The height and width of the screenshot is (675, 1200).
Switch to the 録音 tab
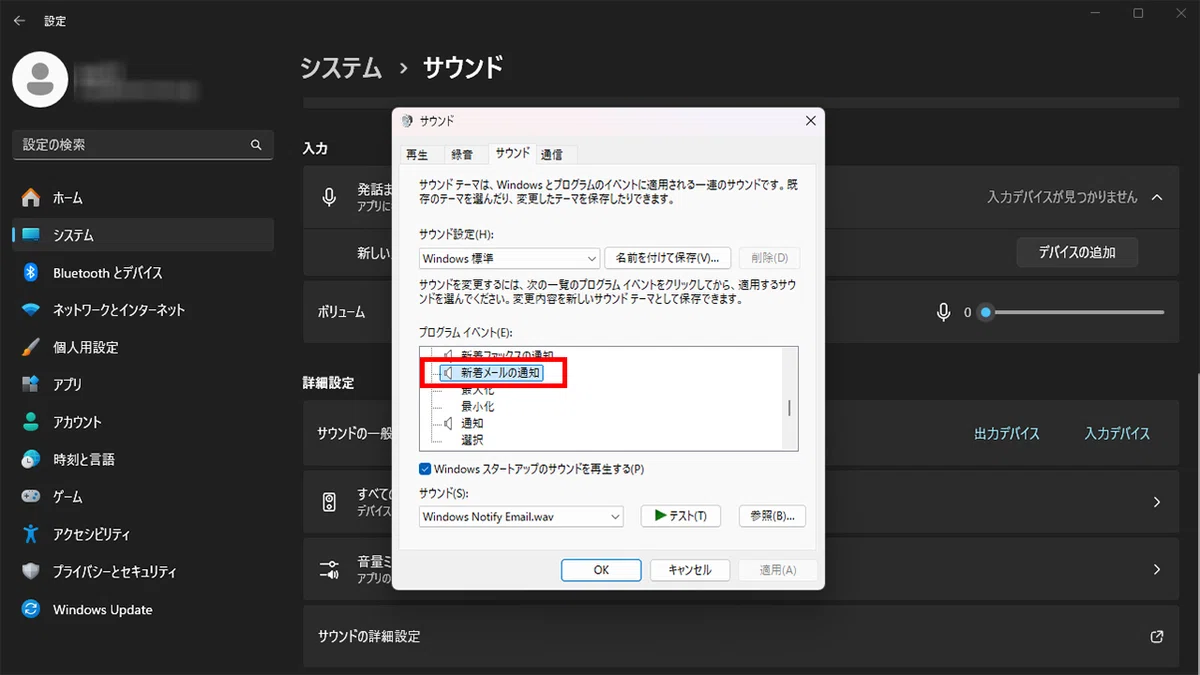462,154
